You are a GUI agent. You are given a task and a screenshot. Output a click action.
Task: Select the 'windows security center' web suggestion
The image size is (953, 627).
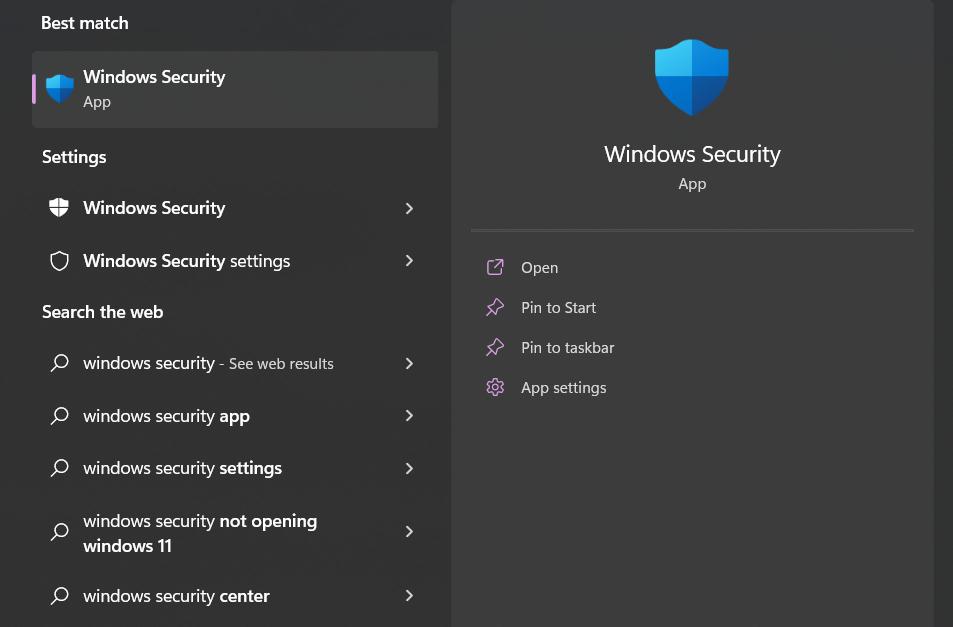(235, 595)
